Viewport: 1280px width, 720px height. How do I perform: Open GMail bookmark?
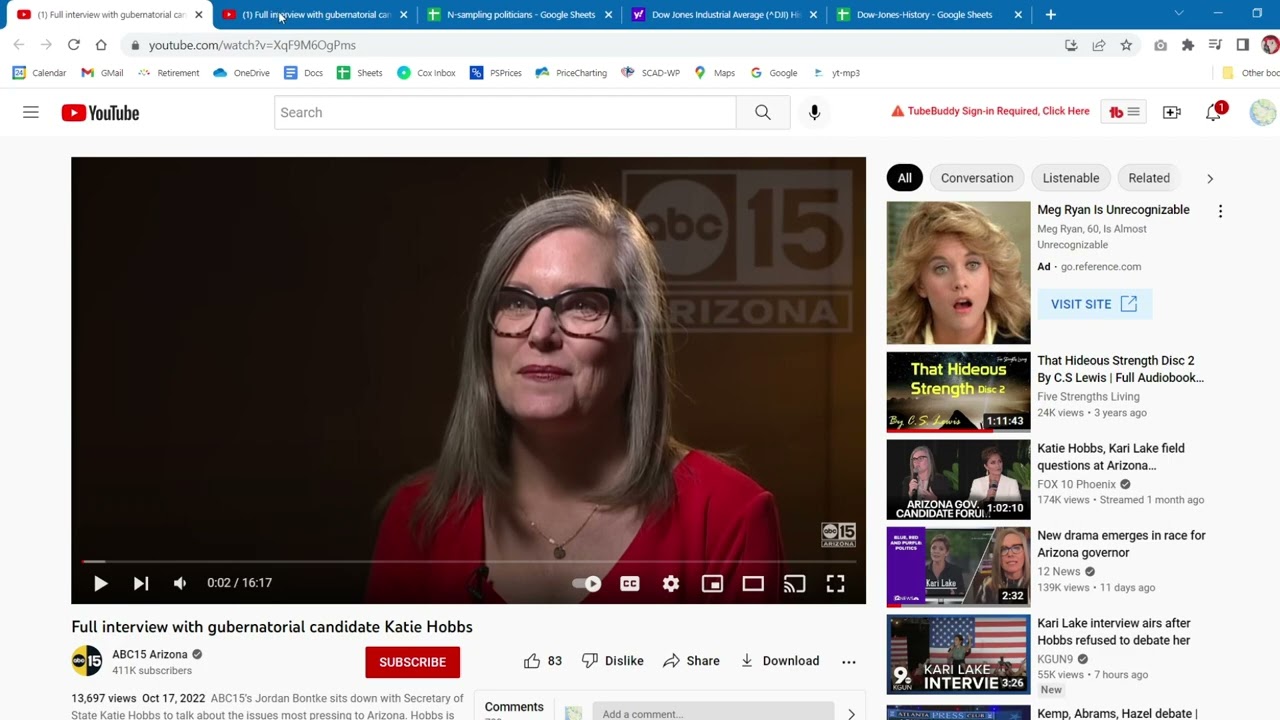pyautogui.click(x=102, y=73)
